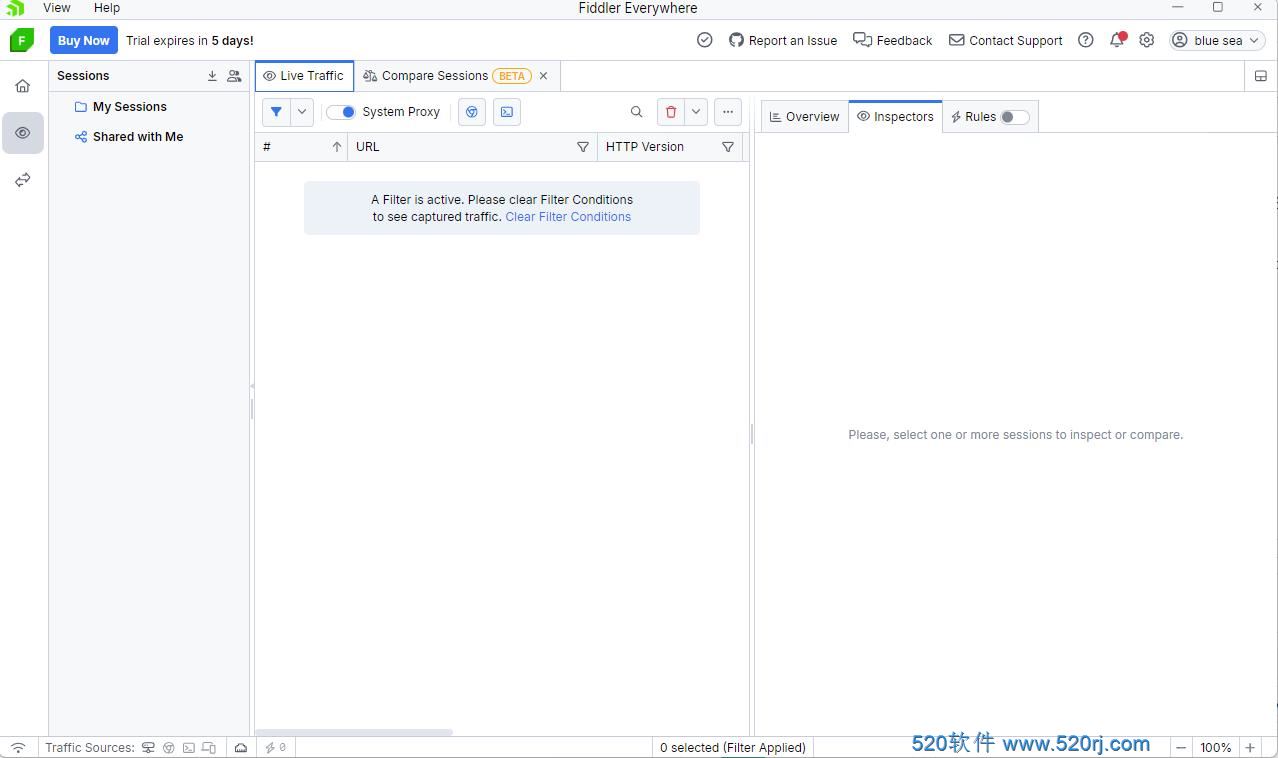Open the Home view in the sidebar
The image size is (1278, 758).
coord(23,86)
